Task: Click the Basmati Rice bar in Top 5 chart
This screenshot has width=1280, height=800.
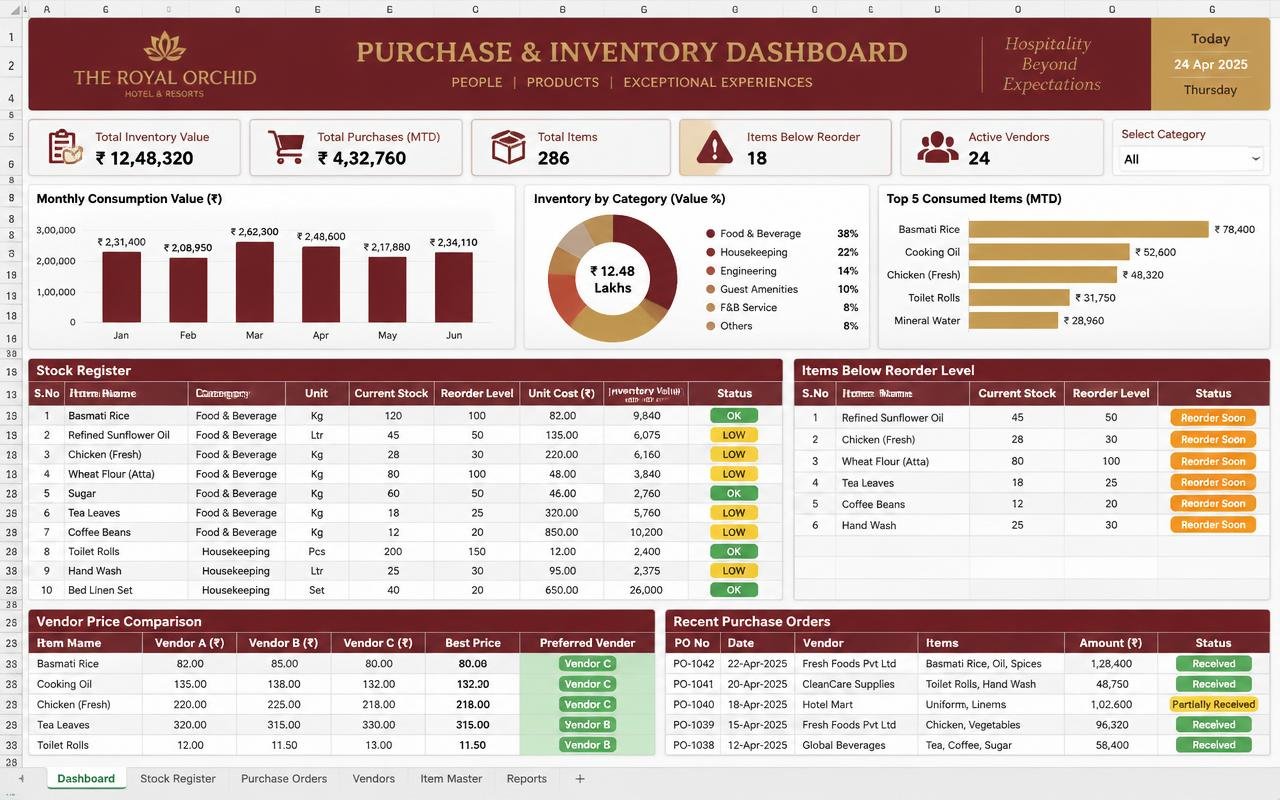Action: point(1088,229)
